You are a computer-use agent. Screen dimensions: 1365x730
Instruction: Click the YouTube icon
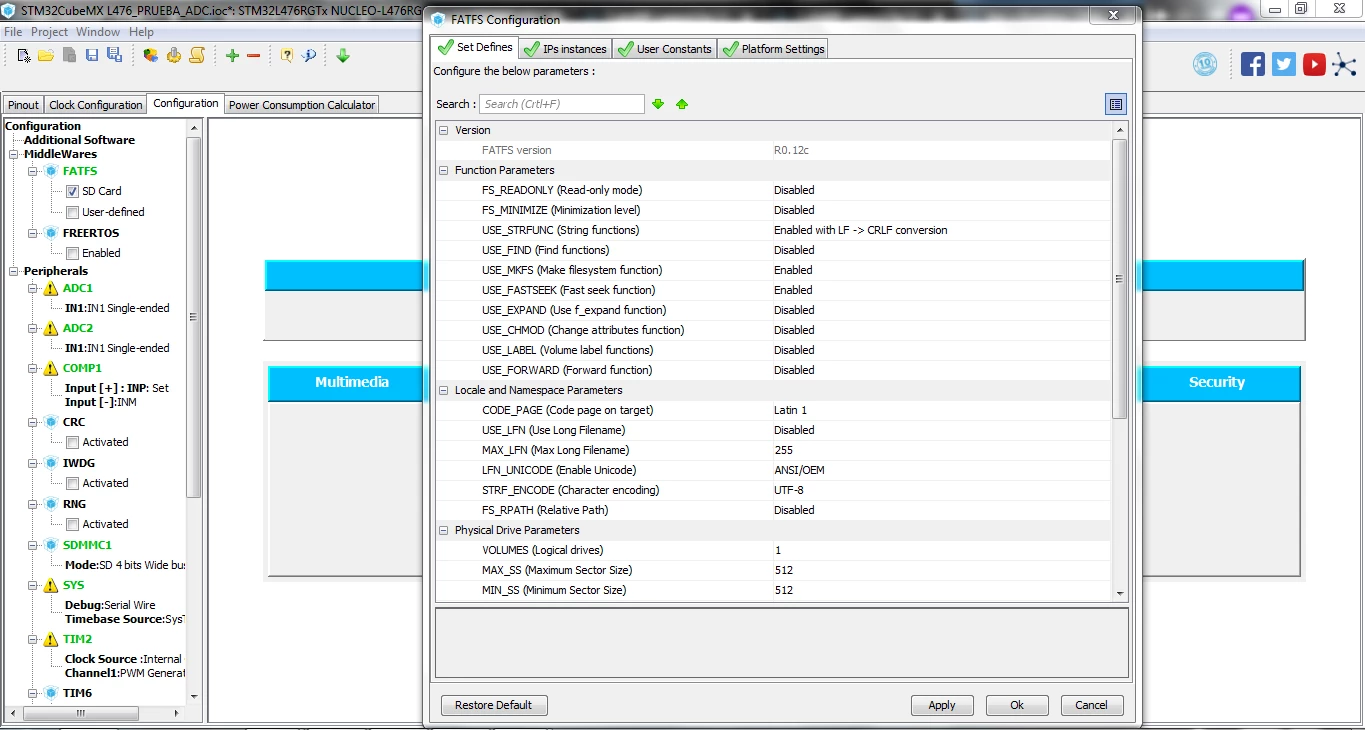pos(1315,64)
